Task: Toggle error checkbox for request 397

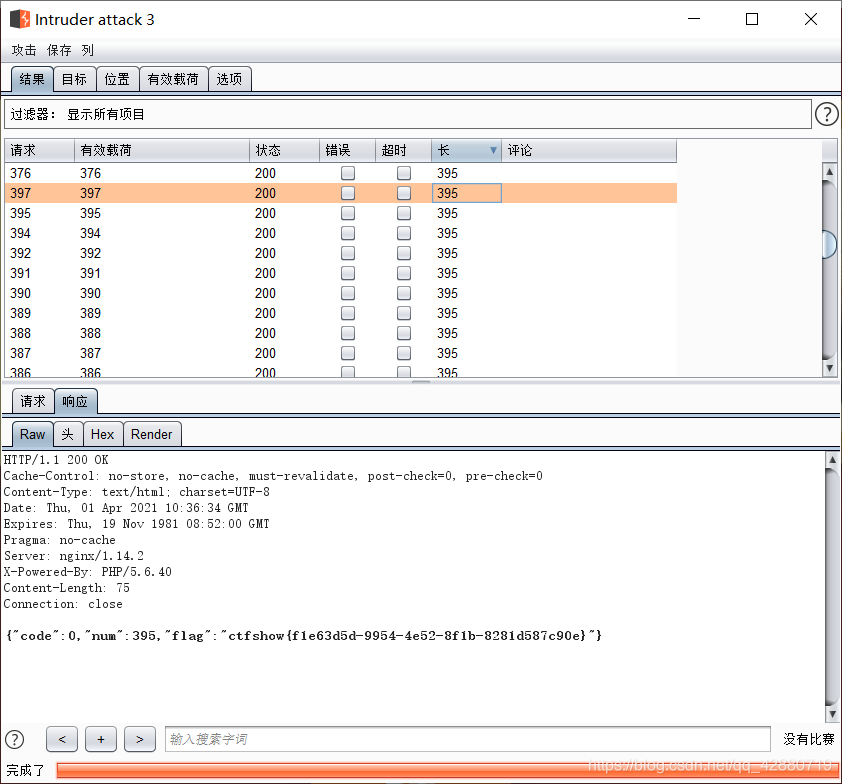Action: pos(348,193)
